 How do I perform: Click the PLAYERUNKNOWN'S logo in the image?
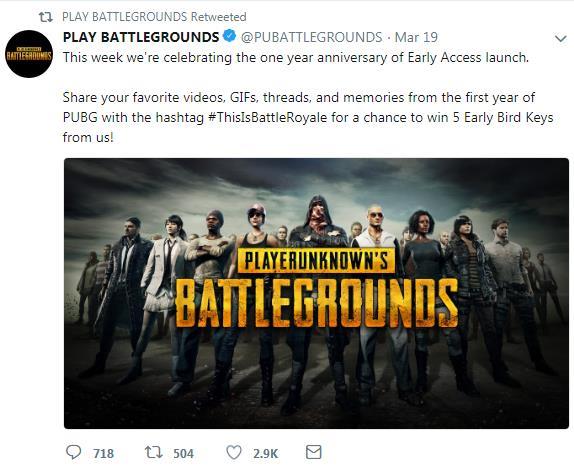coord(316,261)
